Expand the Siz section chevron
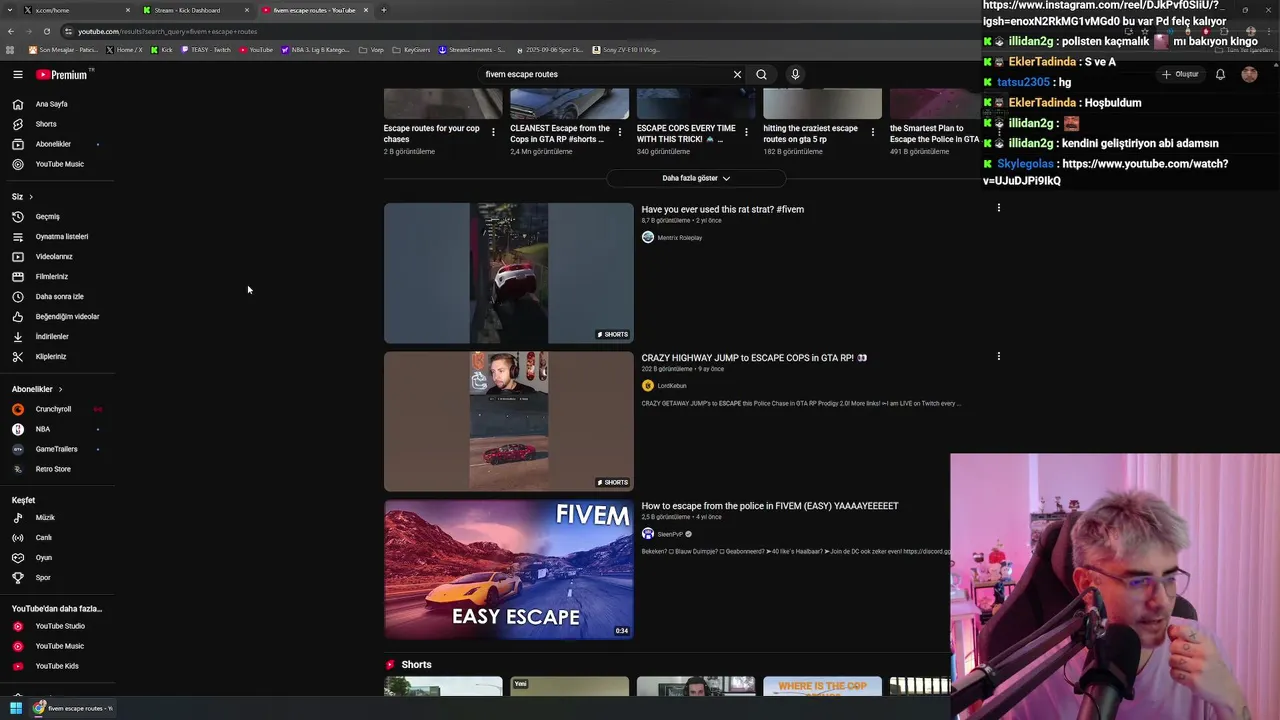 (31, 197)
